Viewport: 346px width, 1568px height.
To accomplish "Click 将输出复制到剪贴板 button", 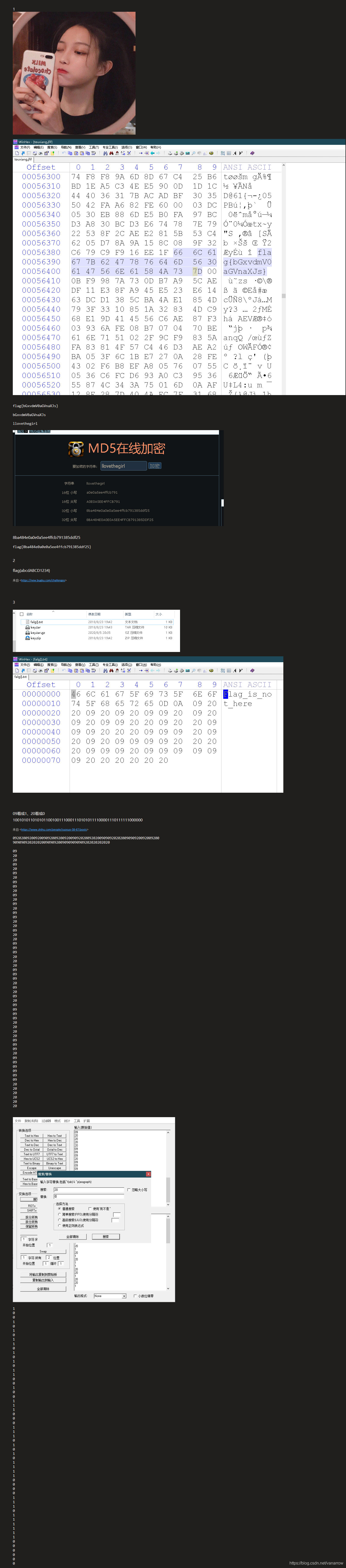I will pos(43,1275).
